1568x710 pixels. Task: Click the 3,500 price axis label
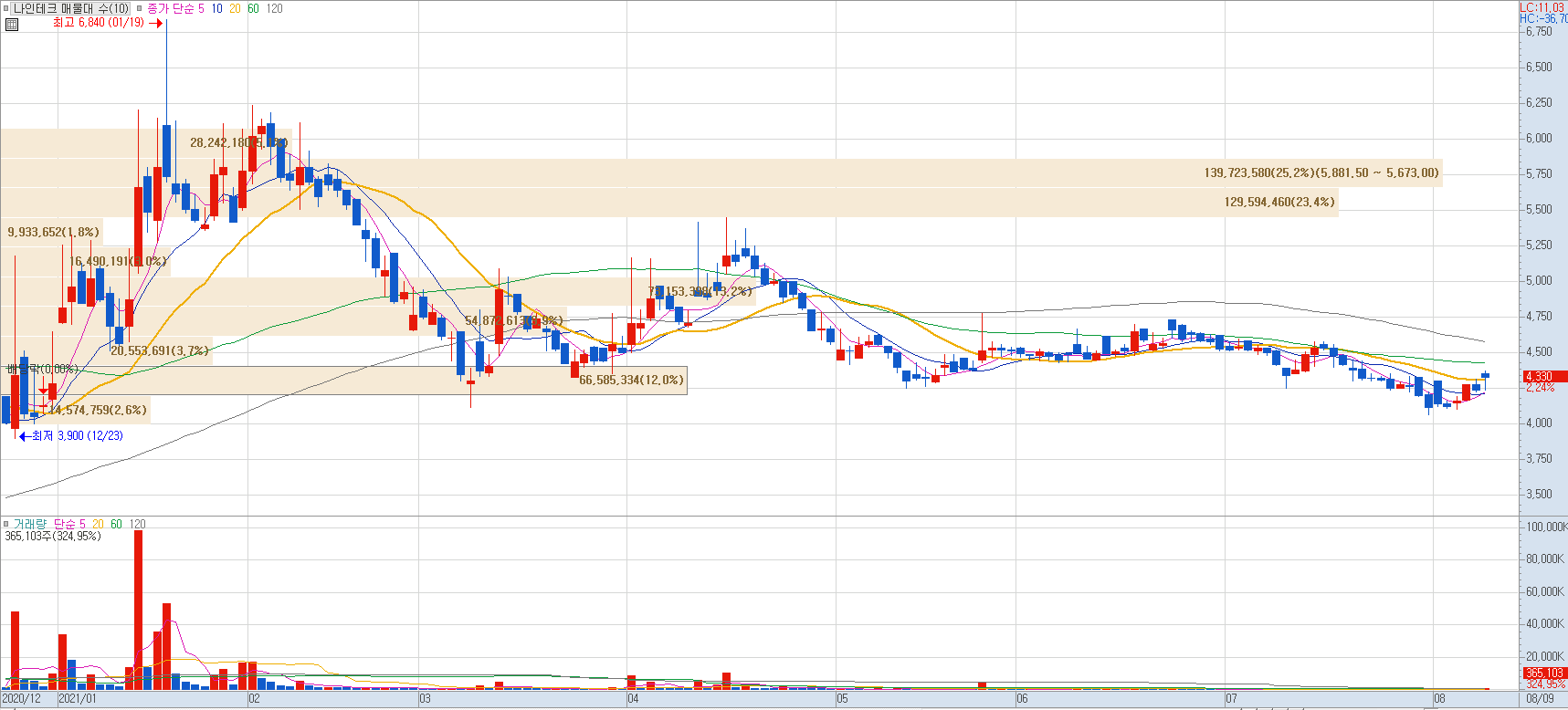pyautogui.click(x=1539, y=494)
